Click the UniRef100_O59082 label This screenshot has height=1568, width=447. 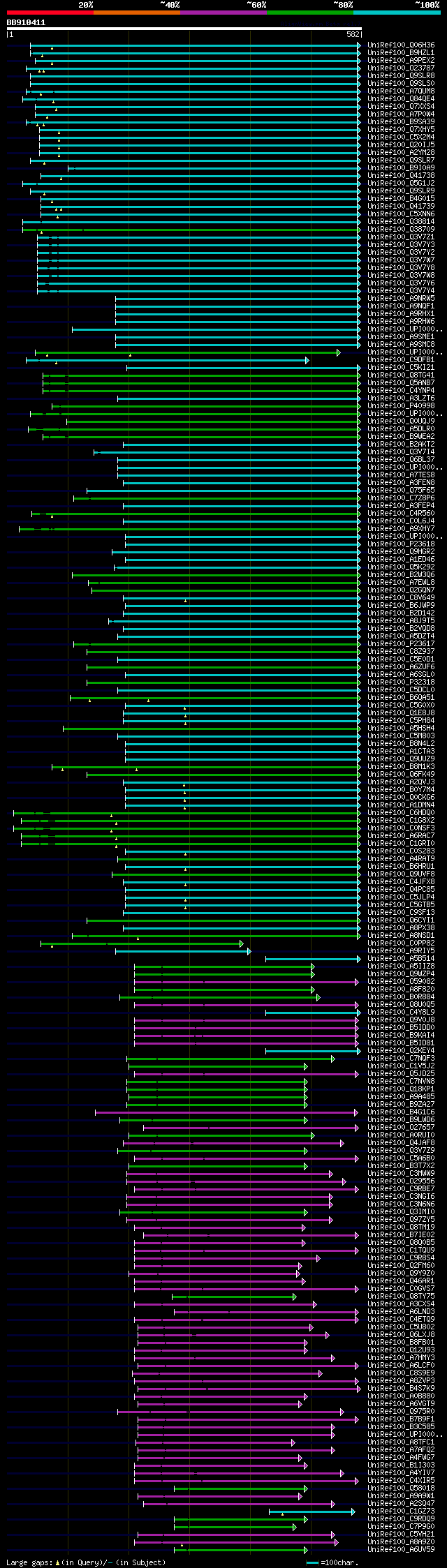[401, 981]
